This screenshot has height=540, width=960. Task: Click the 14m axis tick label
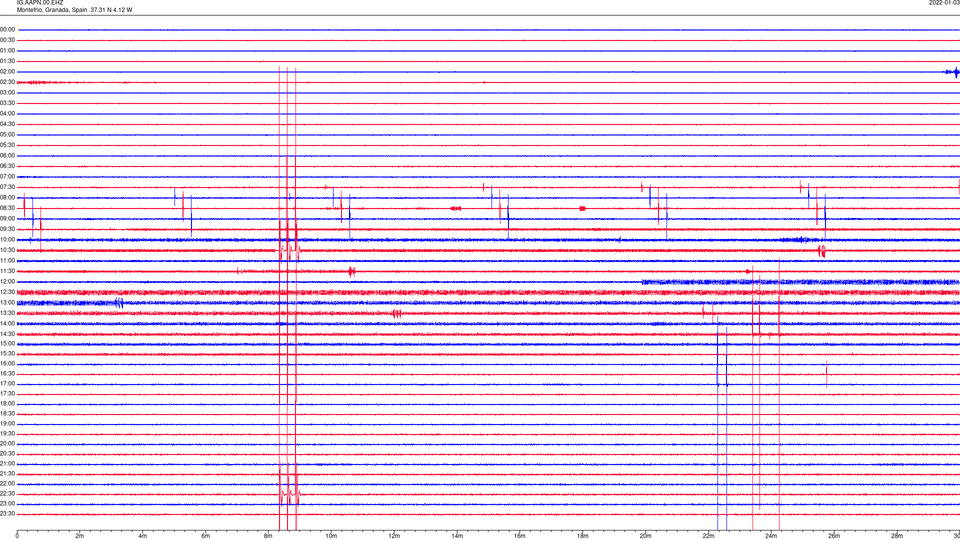(x=457, y=536)
